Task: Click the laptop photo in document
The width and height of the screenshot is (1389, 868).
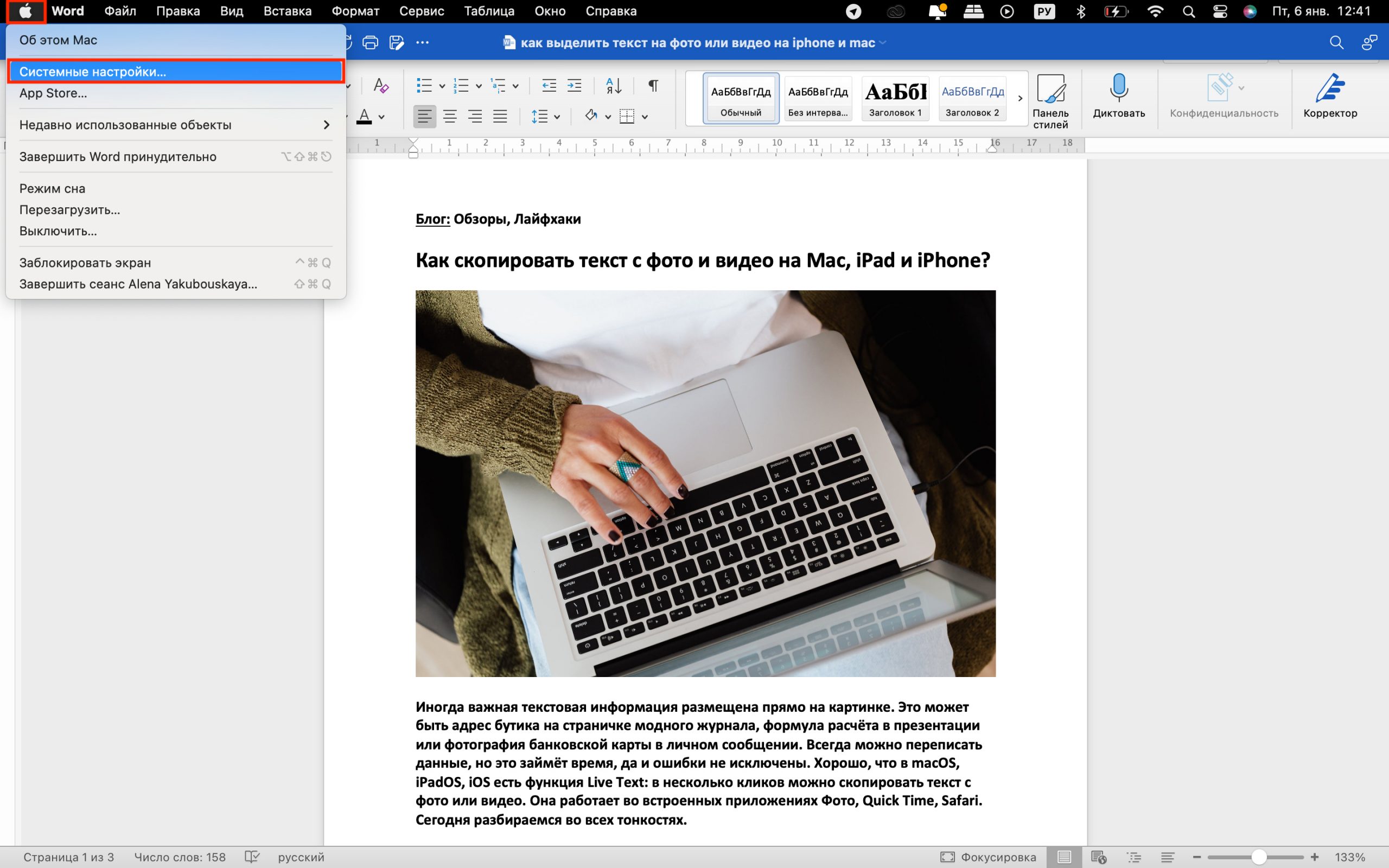Action: (x=705, y=483)
